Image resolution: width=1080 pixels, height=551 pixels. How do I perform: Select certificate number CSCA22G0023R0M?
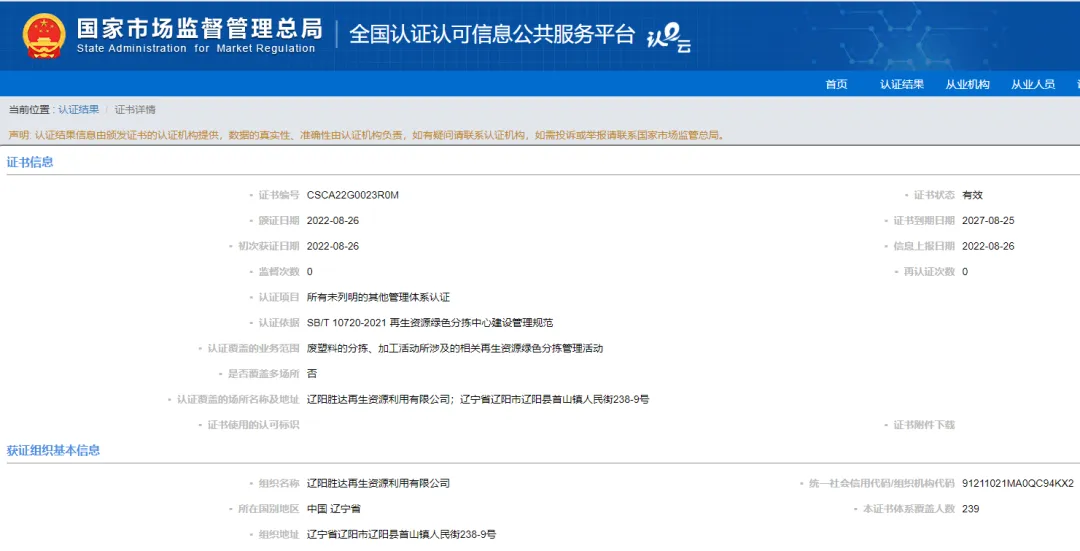point(353,195)
